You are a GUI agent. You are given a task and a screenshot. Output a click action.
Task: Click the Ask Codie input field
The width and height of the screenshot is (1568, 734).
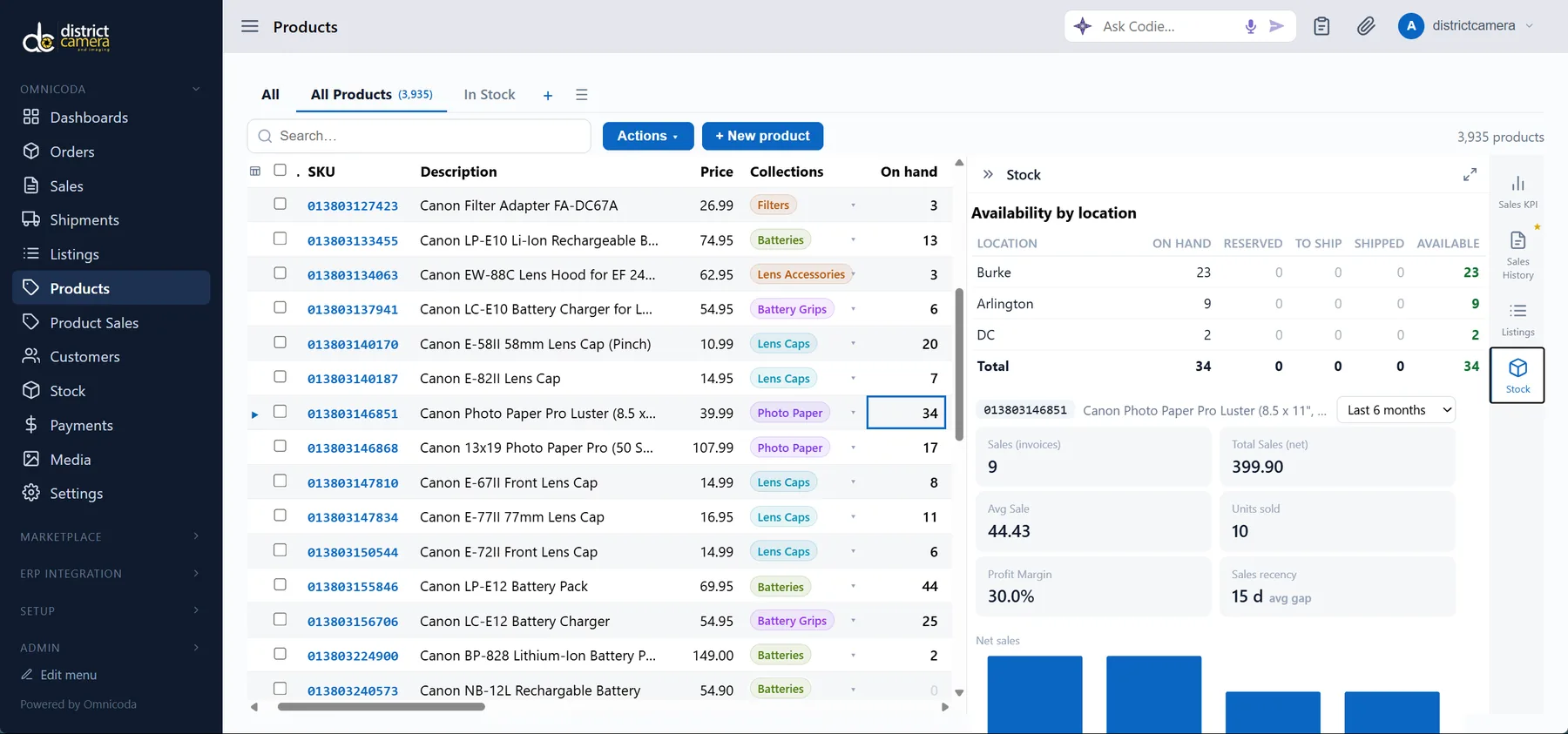pyautogui.click(x=1167, y=26)
